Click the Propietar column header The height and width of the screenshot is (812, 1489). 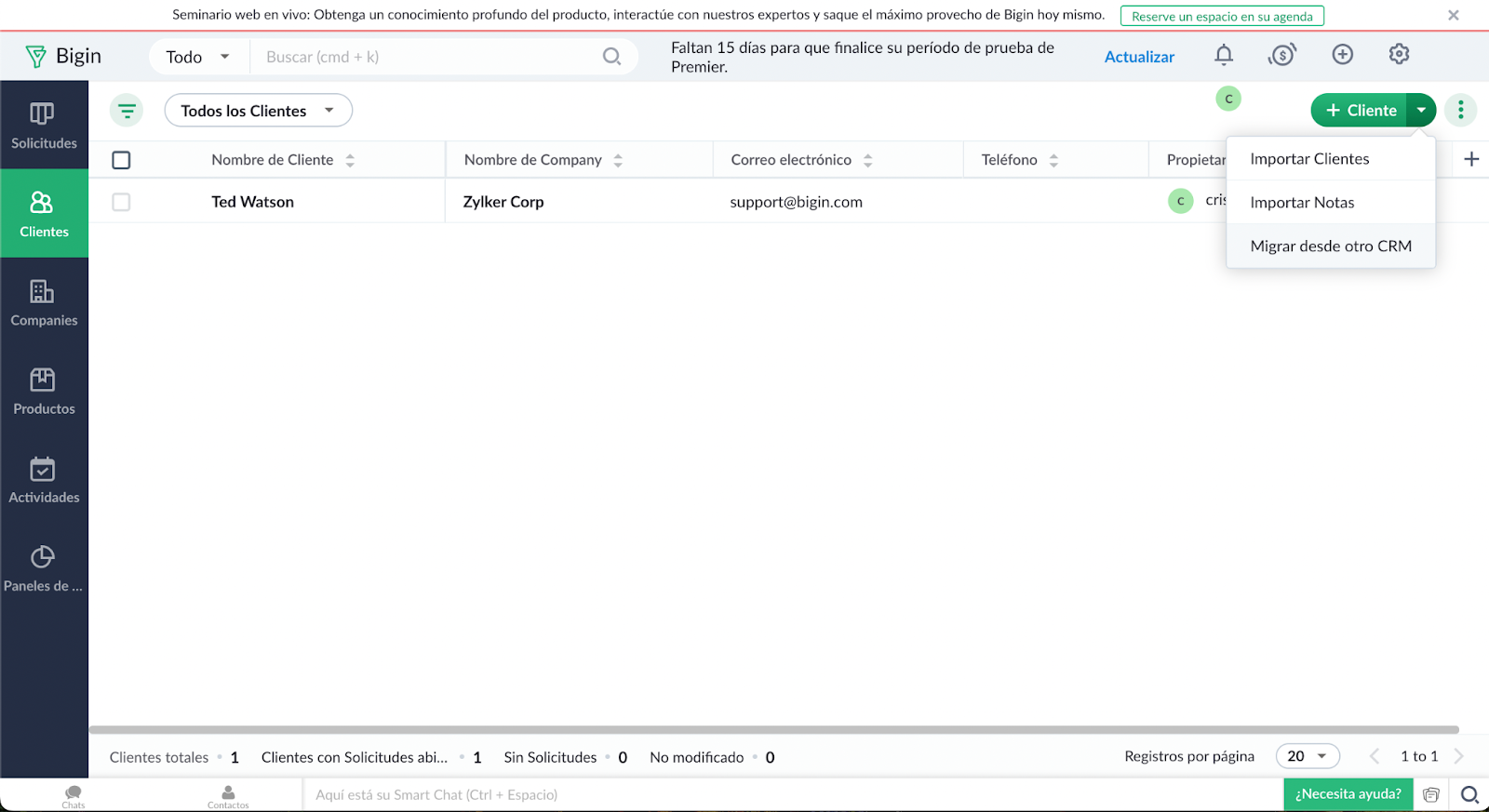(1196, 160)
